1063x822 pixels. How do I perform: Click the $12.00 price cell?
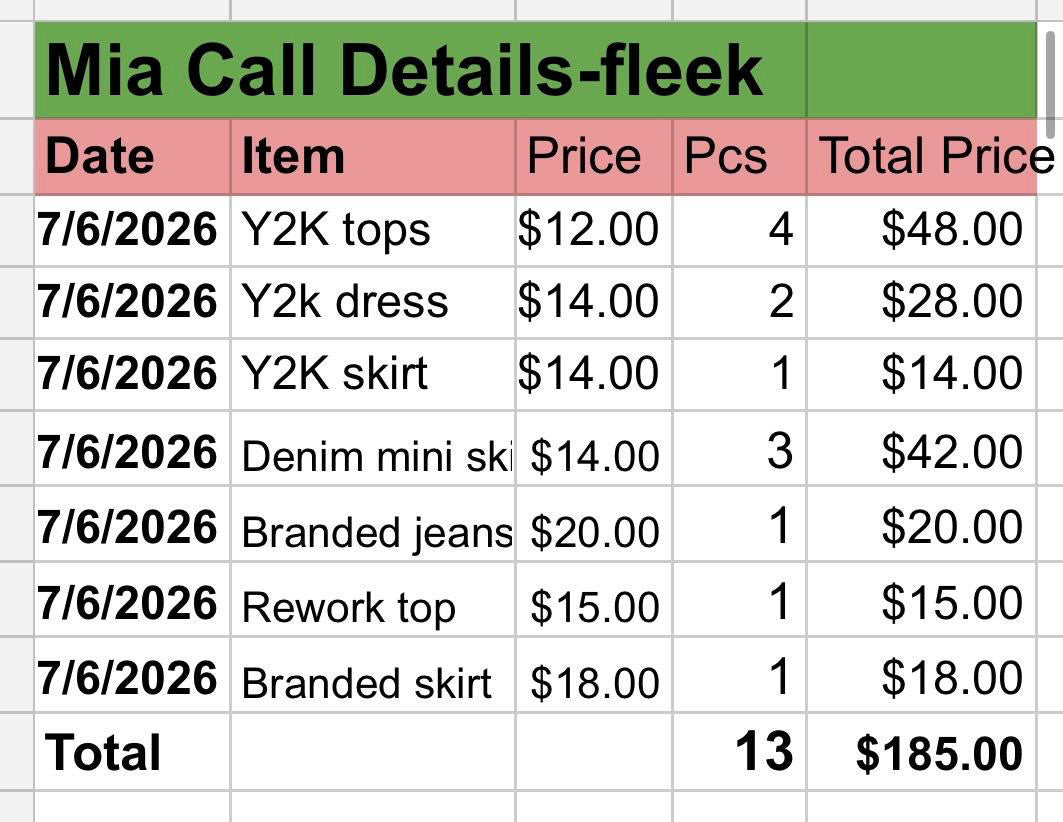tap(594, 230)
